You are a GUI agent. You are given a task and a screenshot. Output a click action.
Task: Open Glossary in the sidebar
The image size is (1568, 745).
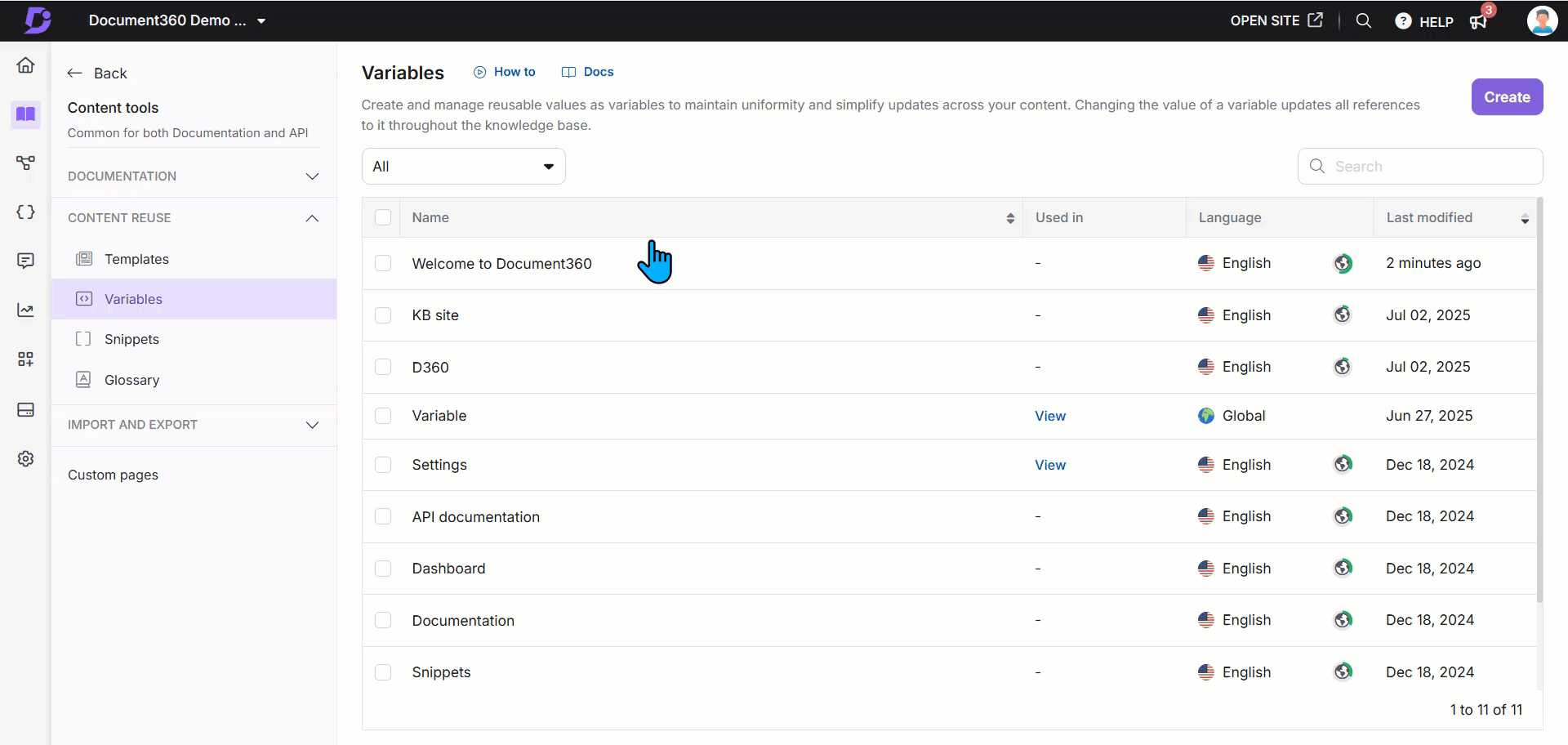(194, 380)
